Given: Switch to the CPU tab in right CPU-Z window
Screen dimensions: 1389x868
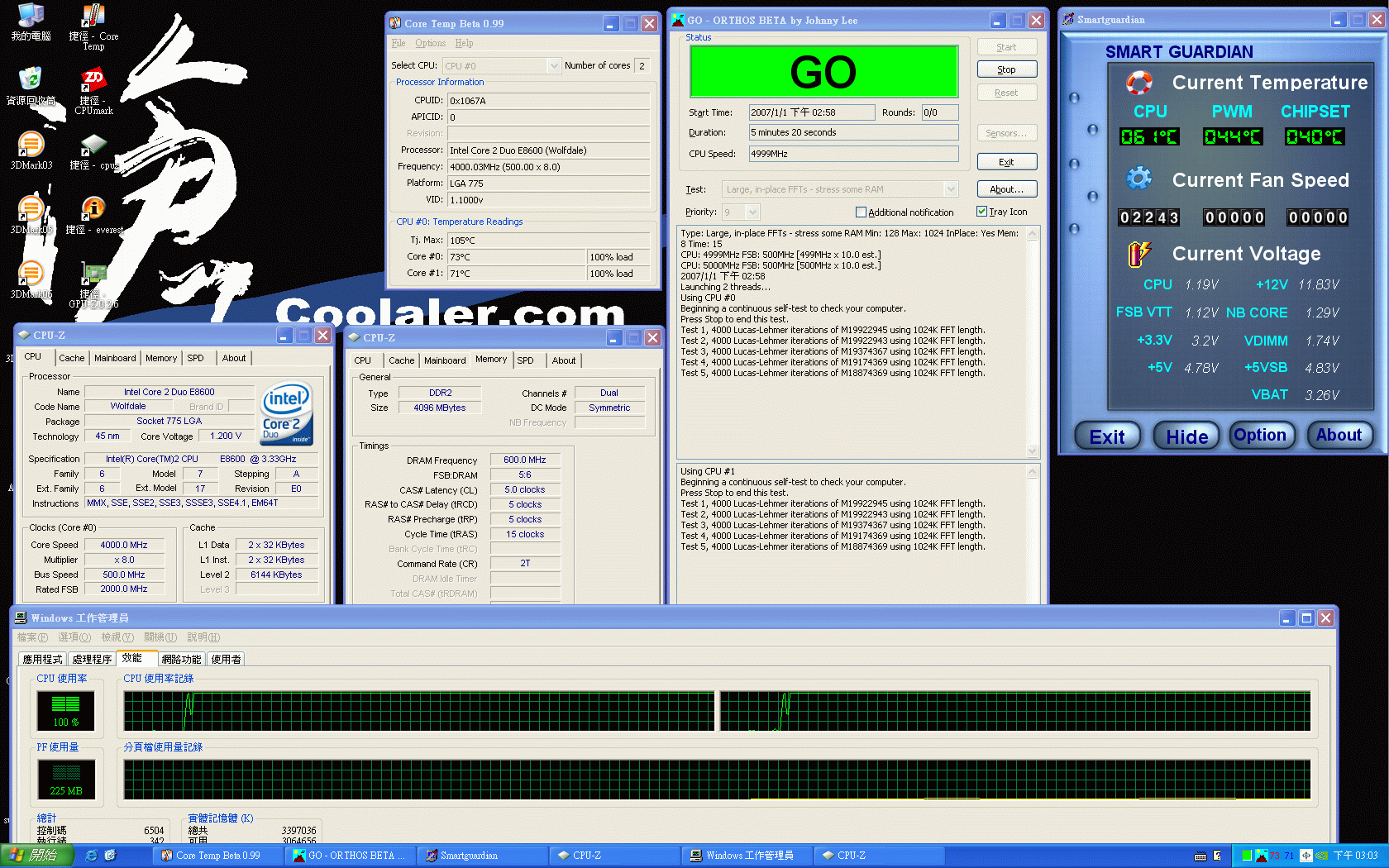Looking at the screenshot, I should tap(363, 360).
